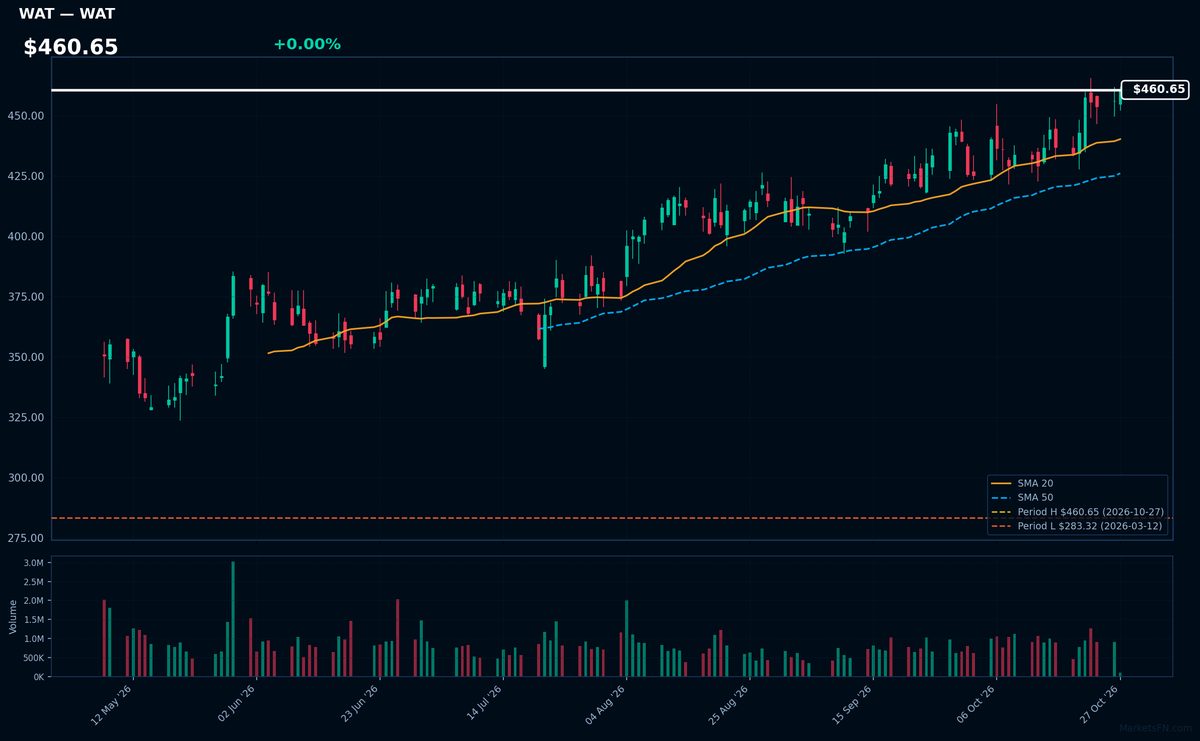Click the 500K volume axis label
This screenshot has width=1200, height=741.
click(32, 658)
